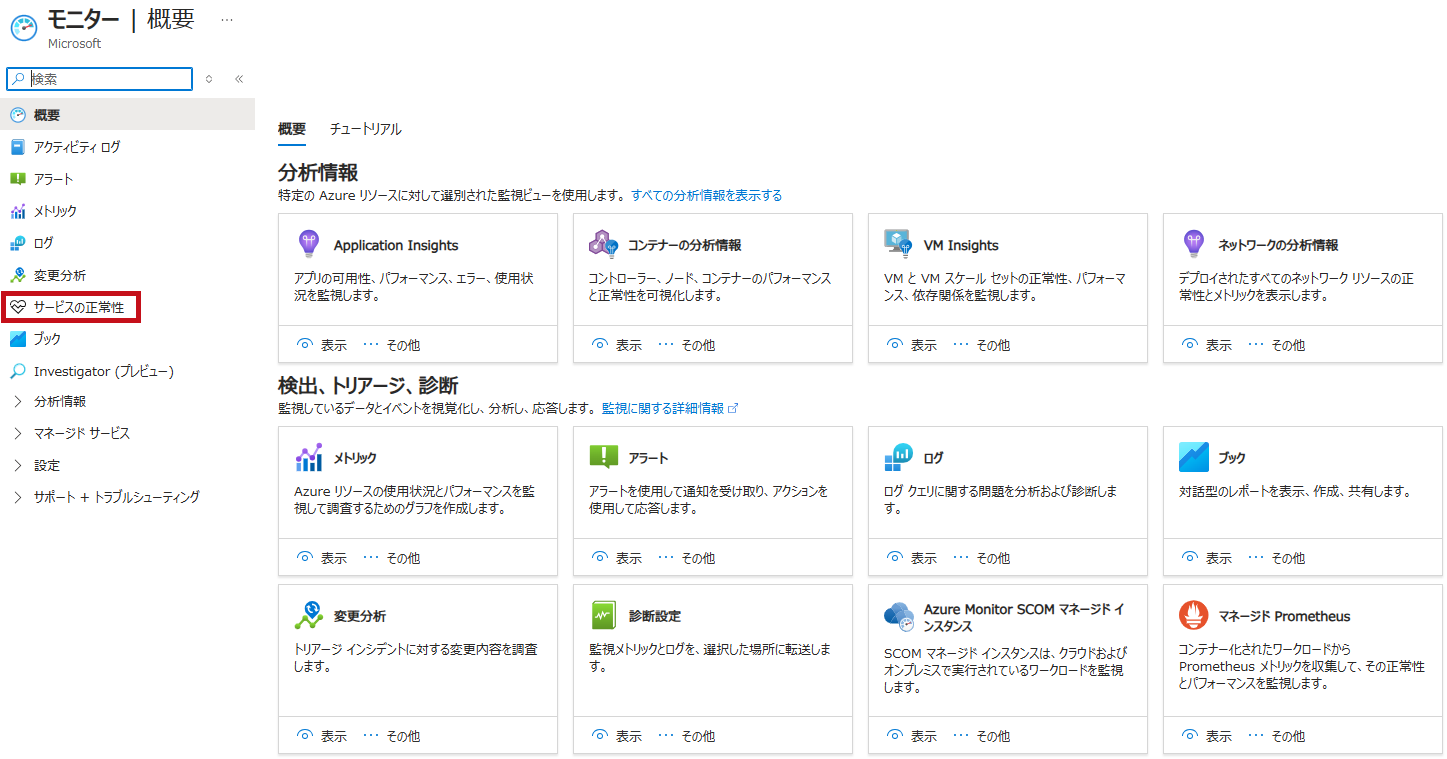Screen dimensions: 1447x759
Task: Click the Application Insights lightbulb icon
Action: point(308,243)
